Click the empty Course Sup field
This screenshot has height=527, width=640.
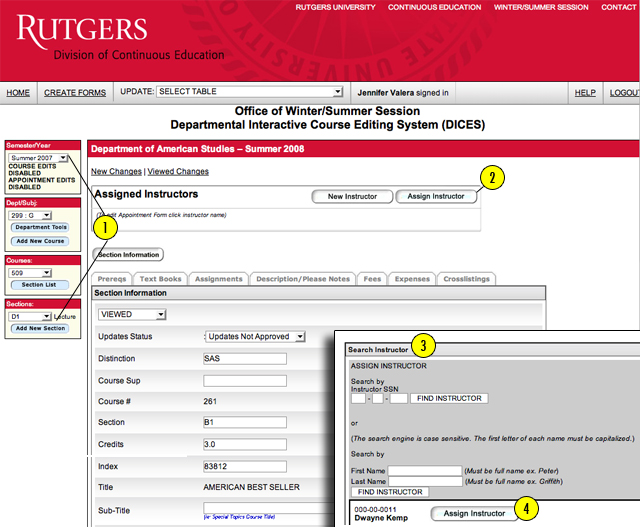(245, 380)
